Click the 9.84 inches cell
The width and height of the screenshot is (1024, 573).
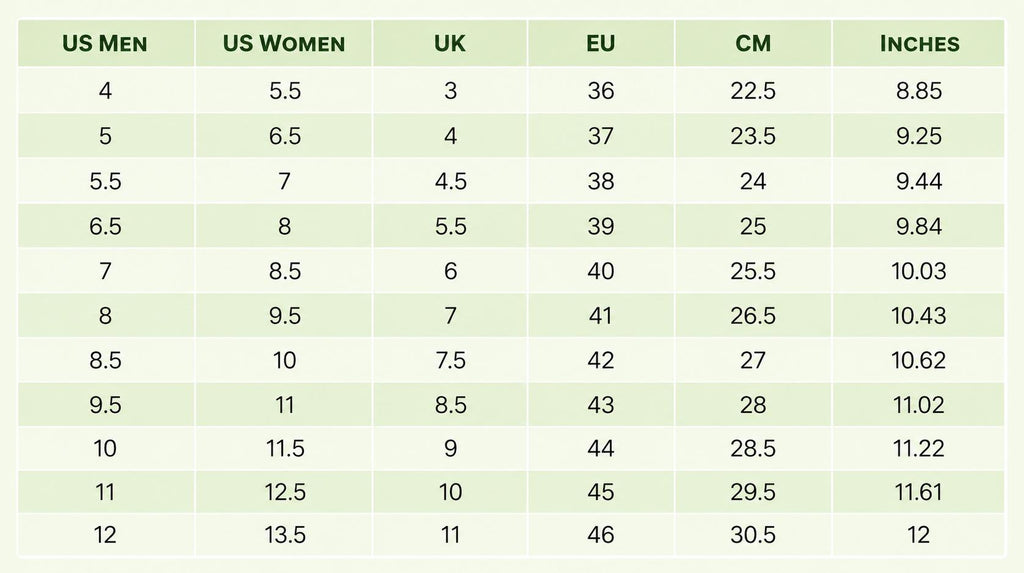click(919, 226)
